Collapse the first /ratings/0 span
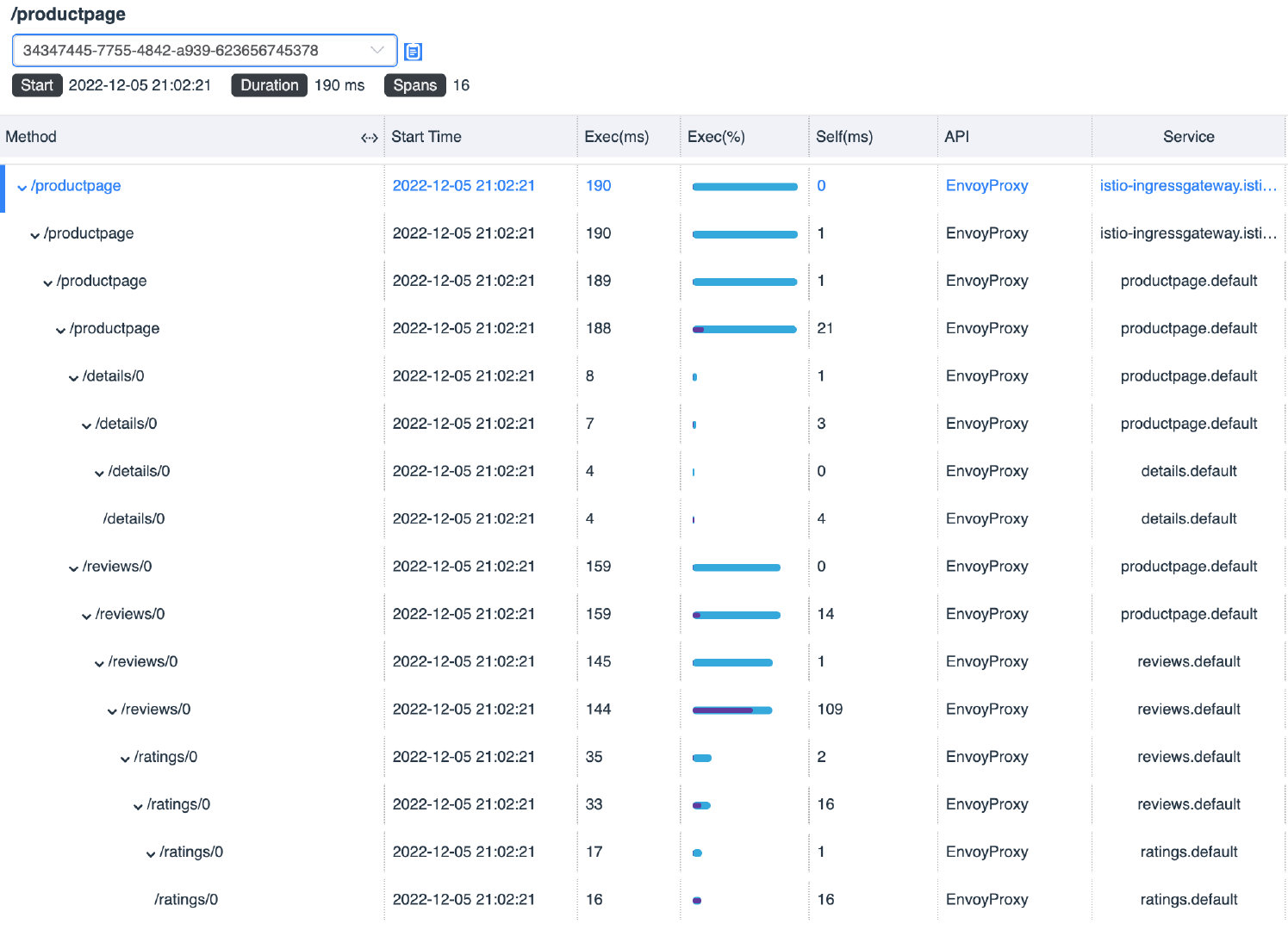Viewport: 1288px width, 930px height. [x=126, y=759]
